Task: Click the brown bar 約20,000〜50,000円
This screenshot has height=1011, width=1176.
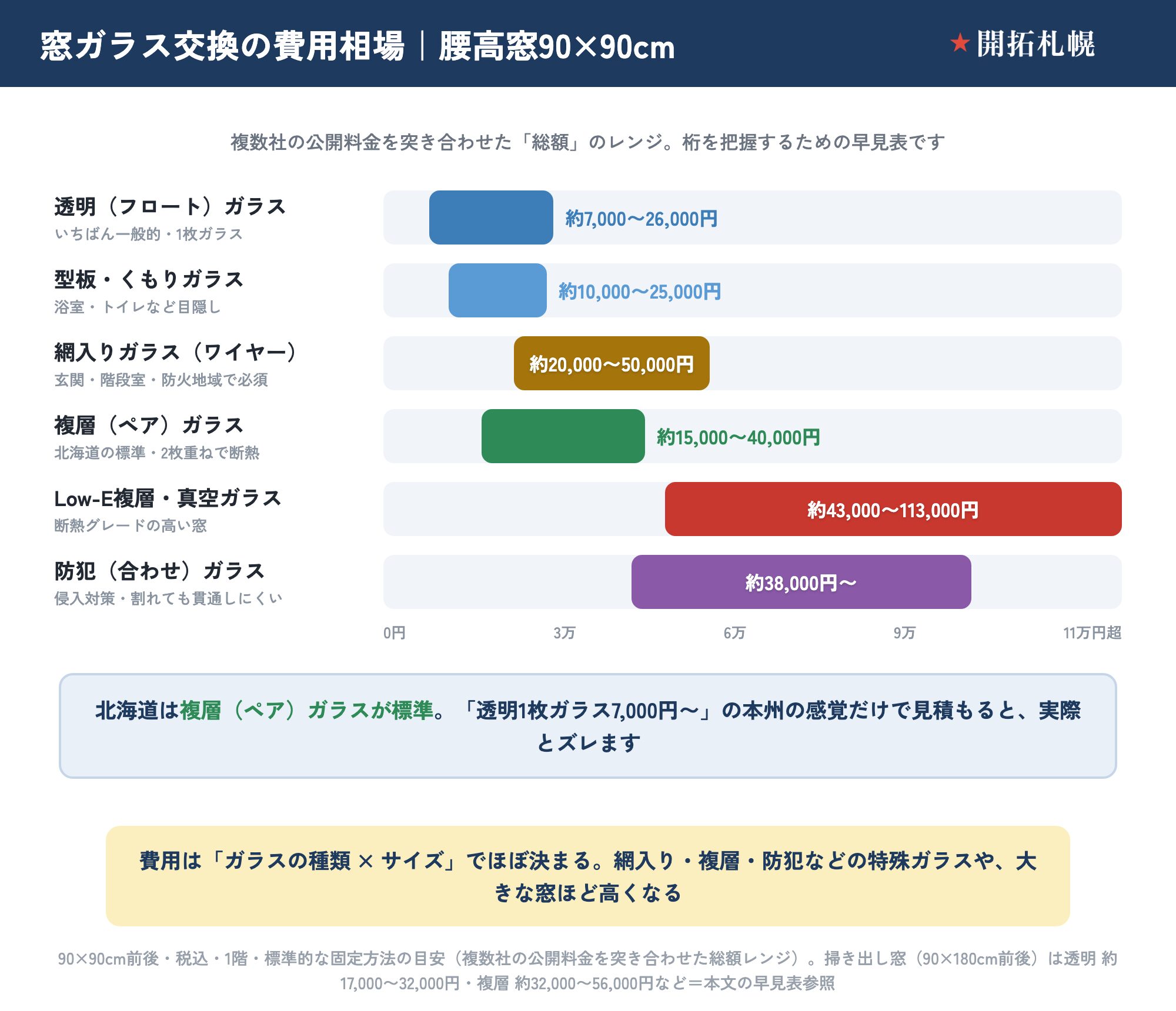Action: point(612,363)
